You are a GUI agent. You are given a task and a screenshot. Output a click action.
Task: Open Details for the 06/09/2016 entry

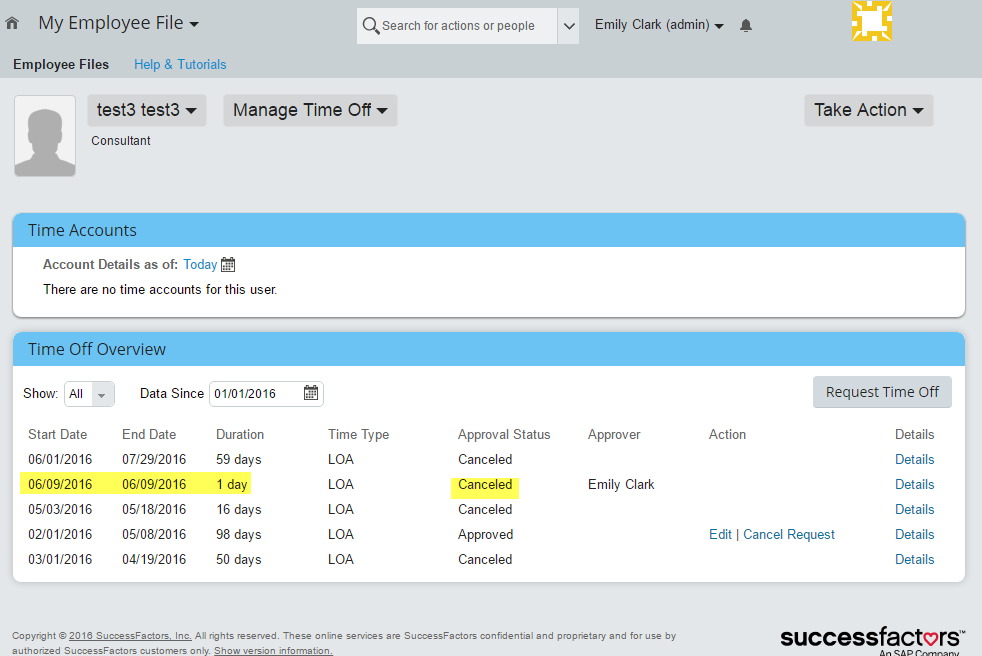pyautogui.click(x=914, y=484)
